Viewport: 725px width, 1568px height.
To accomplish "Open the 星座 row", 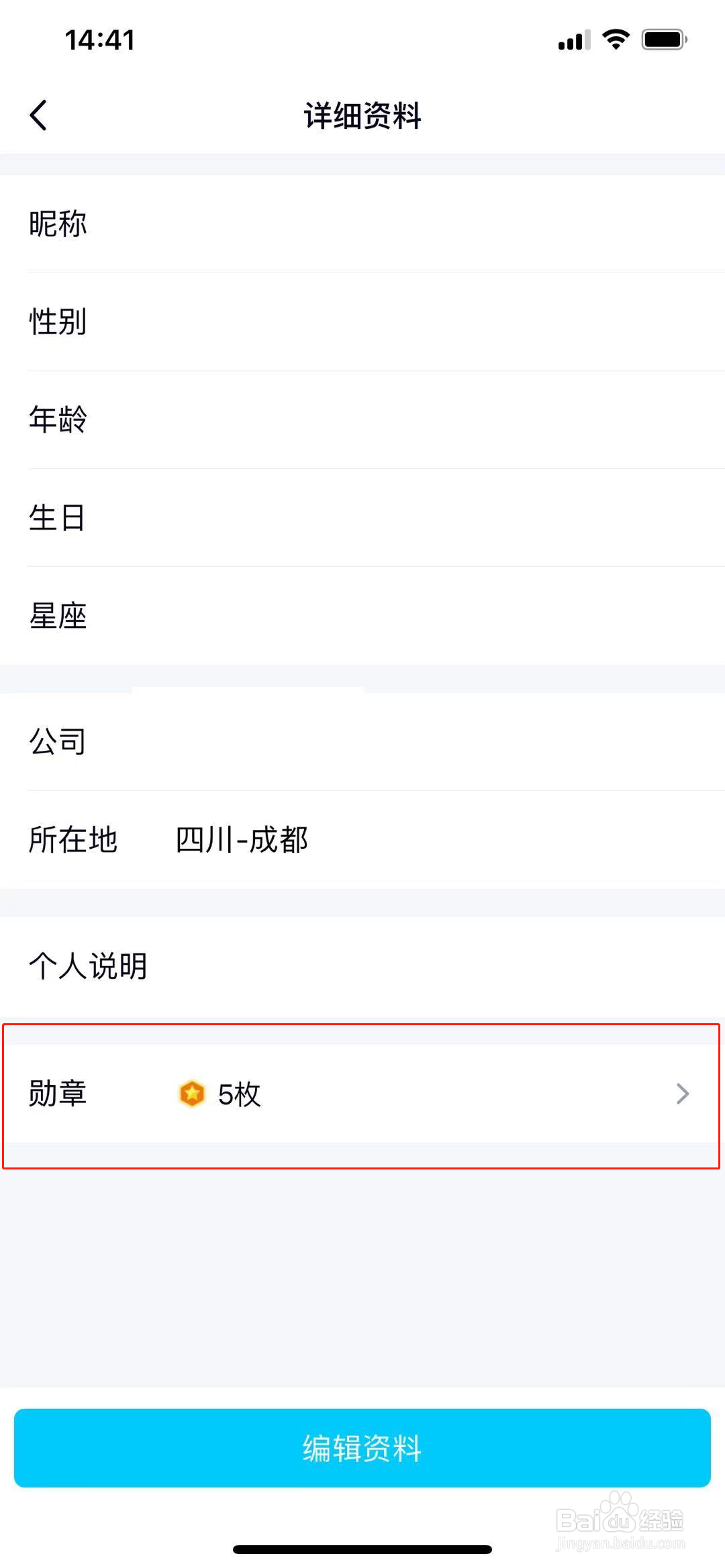I will pos(362,616).
